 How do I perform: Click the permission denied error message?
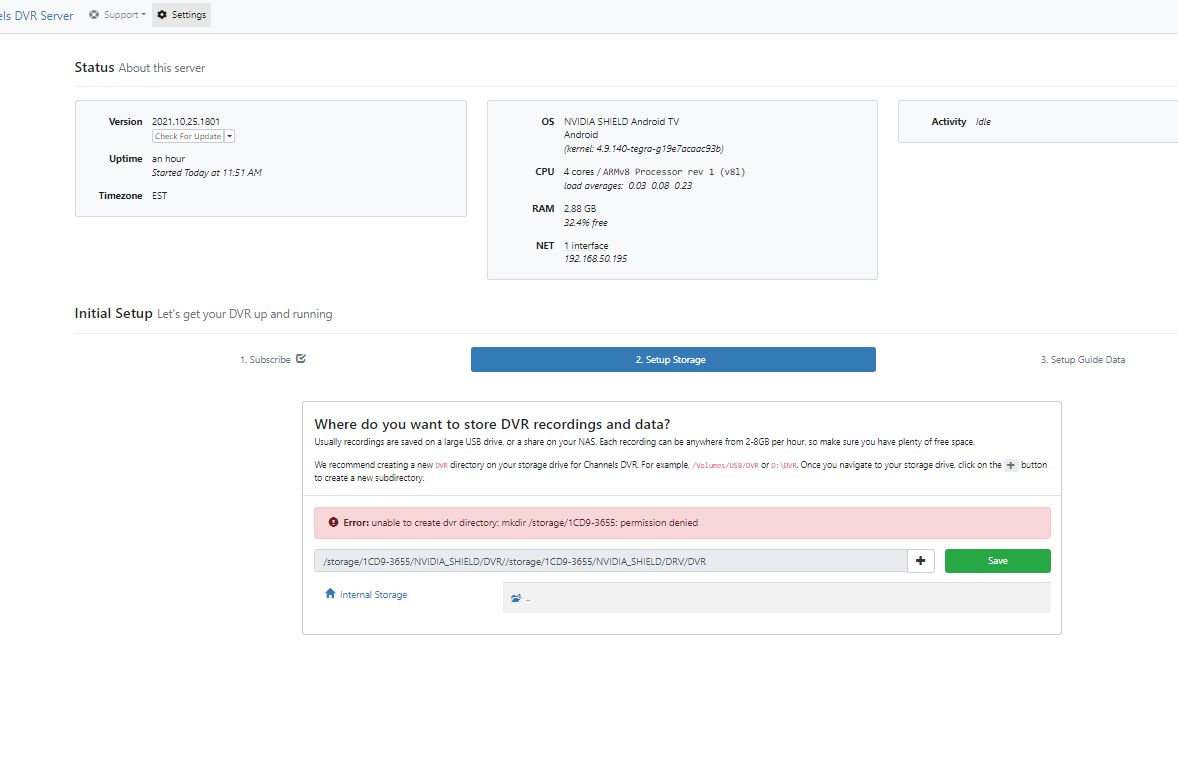tap(520, 523)
